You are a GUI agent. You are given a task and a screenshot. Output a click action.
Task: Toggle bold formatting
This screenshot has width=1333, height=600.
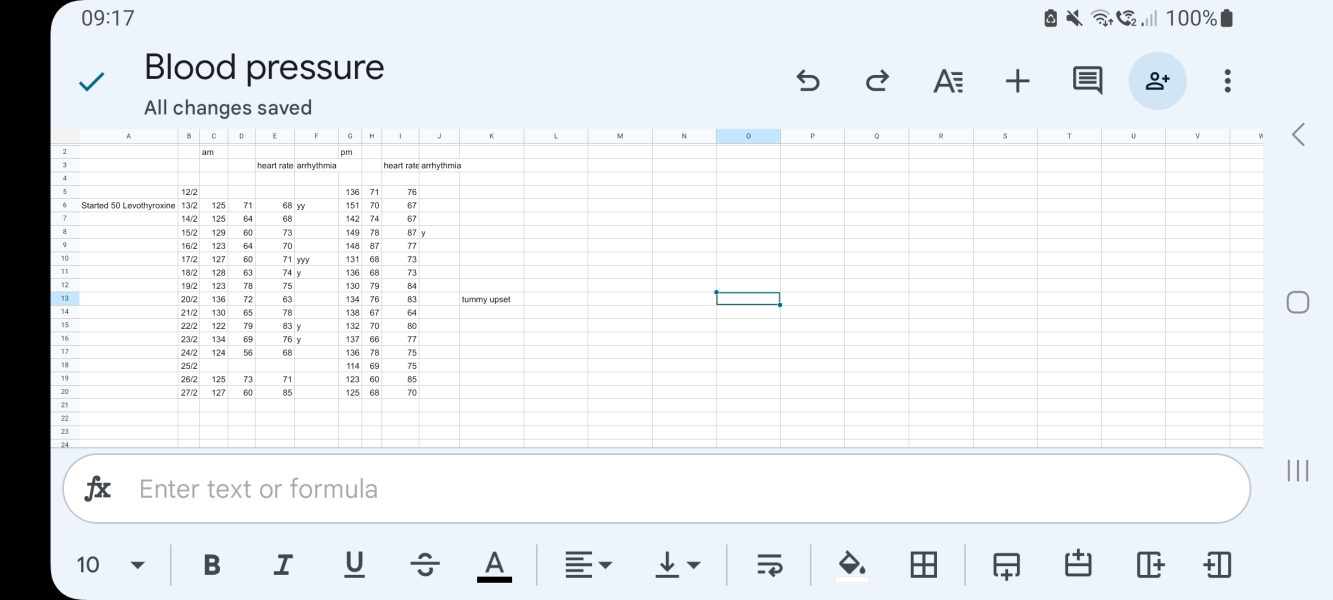coord(212,565)
